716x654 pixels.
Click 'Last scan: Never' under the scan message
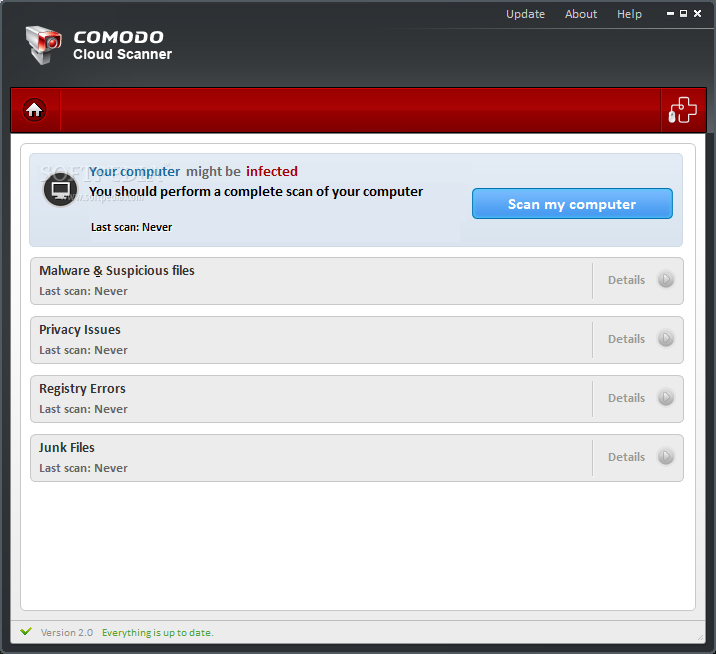132,227
